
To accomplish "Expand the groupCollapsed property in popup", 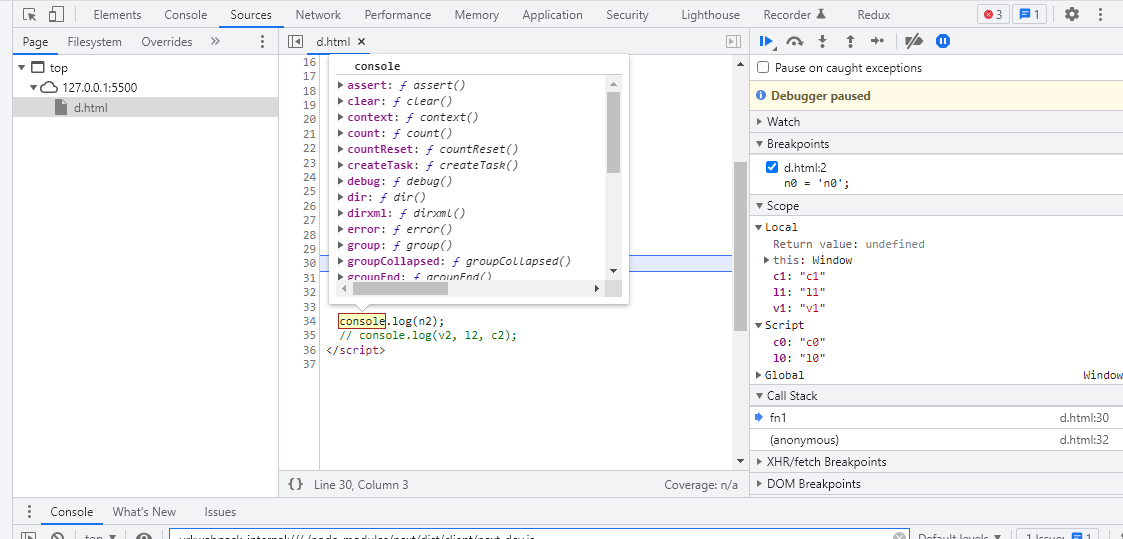I will coord(341,261).
